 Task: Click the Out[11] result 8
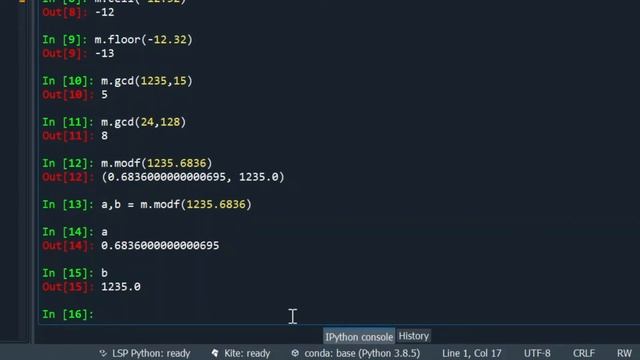104,136
